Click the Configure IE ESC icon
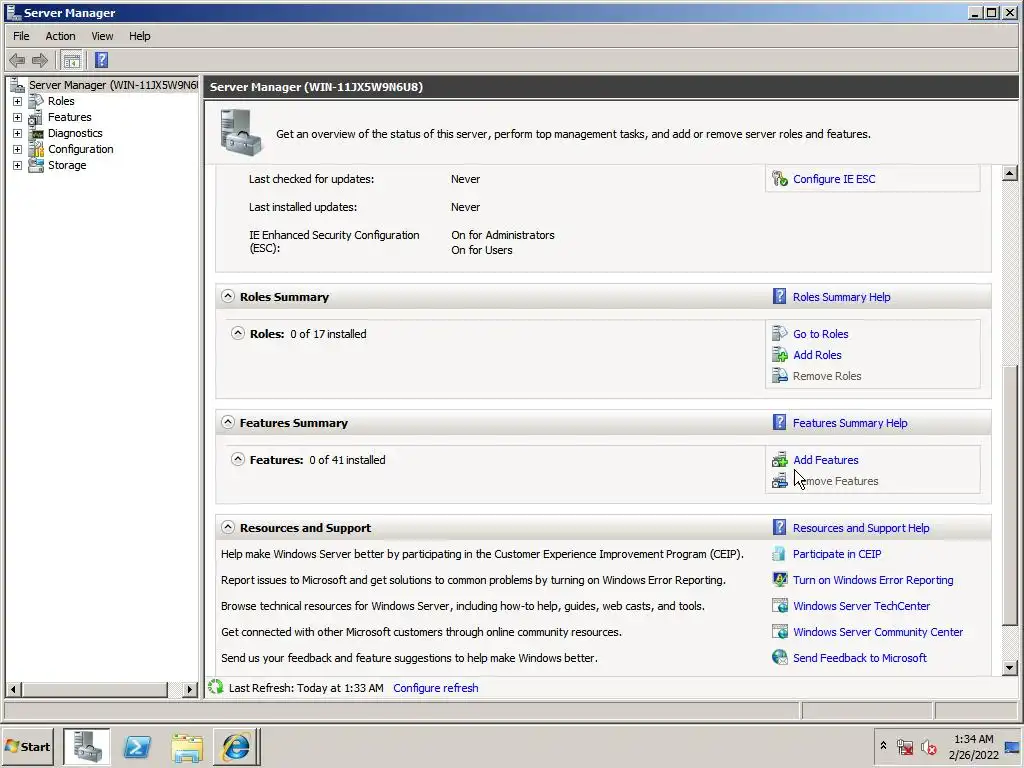The image size is (1024, 768). pyautogui.click(x=780, y=179)
